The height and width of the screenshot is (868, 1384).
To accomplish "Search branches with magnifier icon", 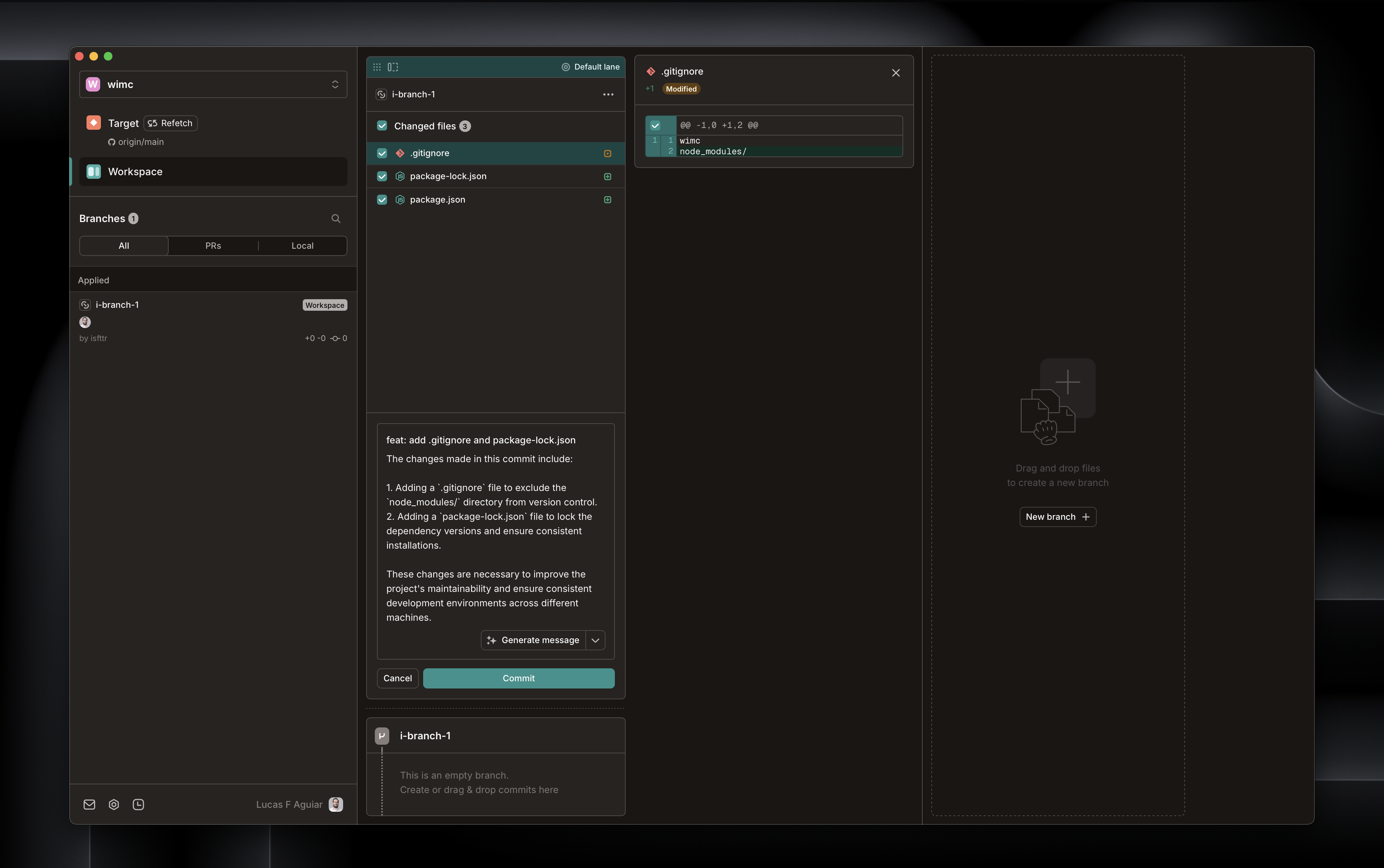I will pyautogui.click(x=336, y=219).
